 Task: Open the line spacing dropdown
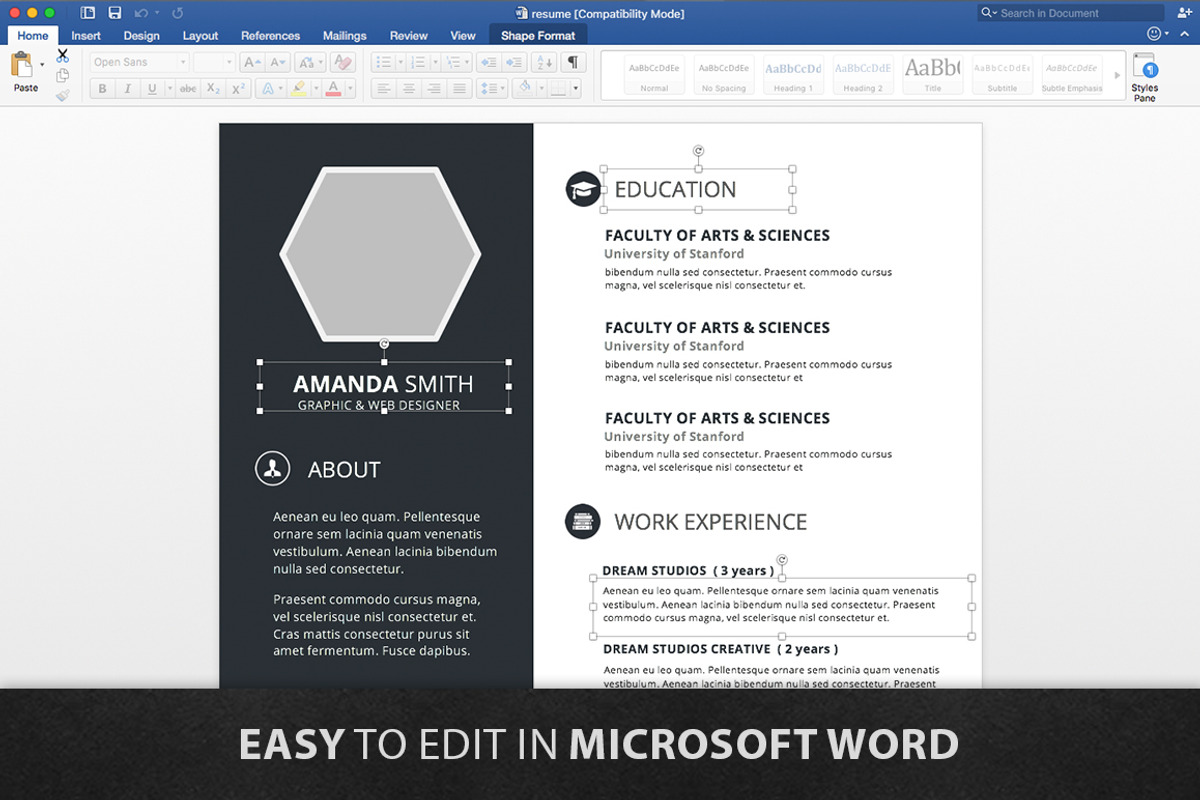(491, 89)
